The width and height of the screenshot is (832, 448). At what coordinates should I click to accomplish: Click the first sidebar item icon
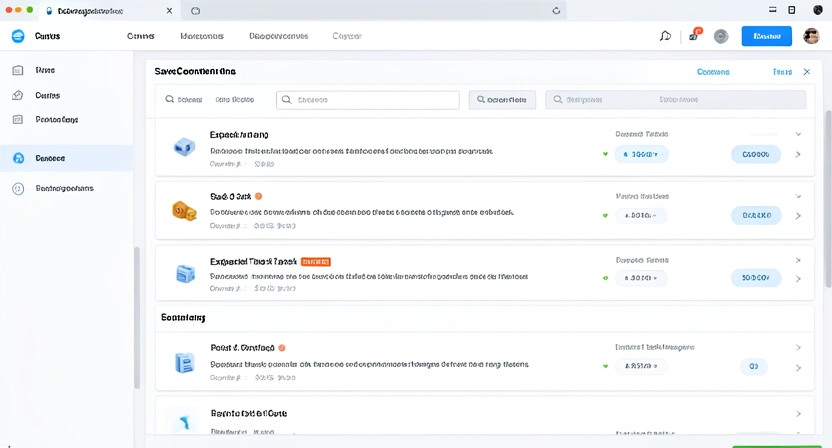tap(18, 70)
